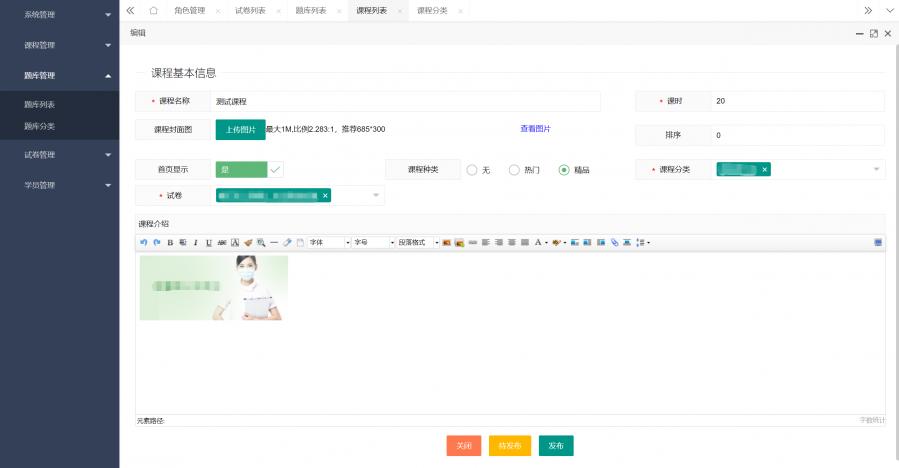Toggle bold formatting in the editor
Viewport: 899px width, 468px height.
click(170, 242)
